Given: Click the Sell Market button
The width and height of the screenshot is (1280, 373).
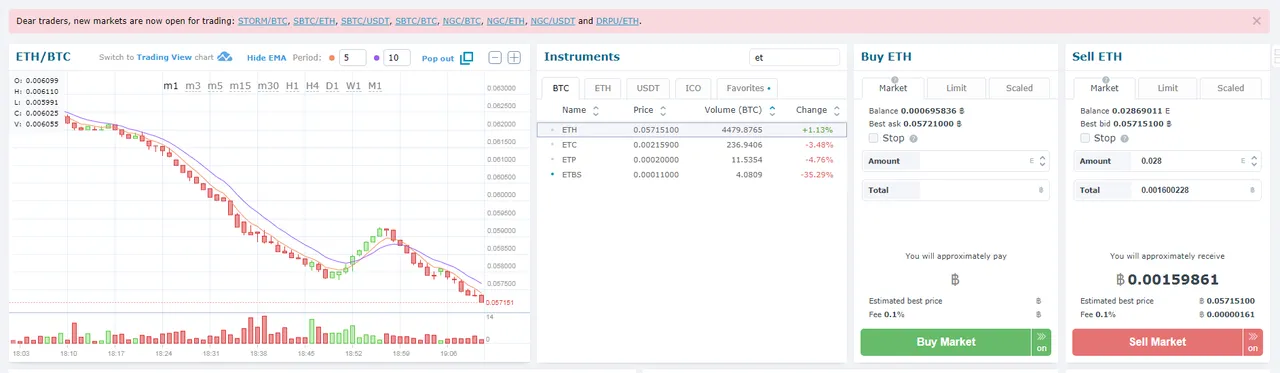Looking at the screenshot, I should (1157, 342).
